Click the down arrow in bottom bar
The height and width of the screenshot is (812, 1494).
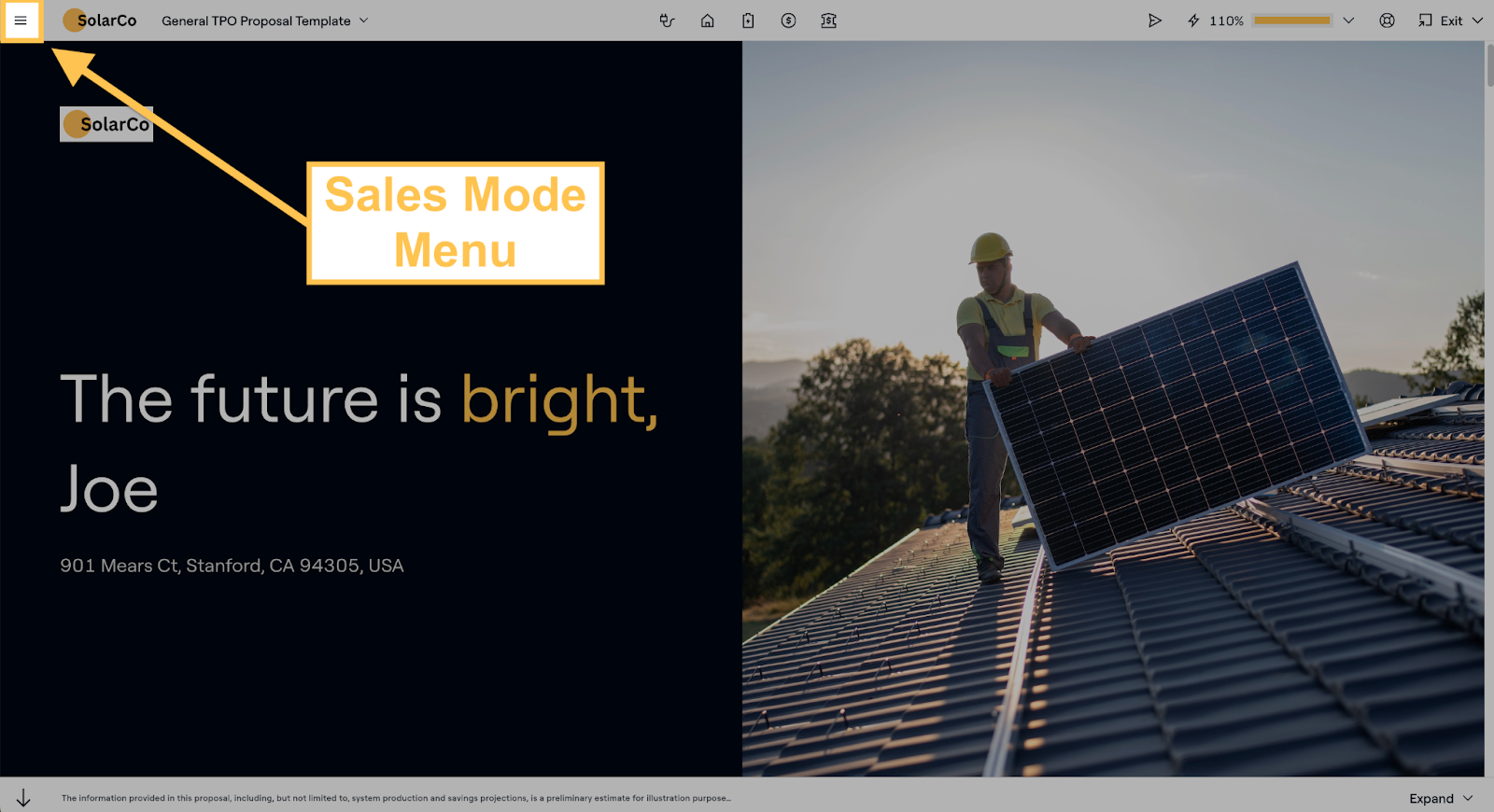(23, 798)
